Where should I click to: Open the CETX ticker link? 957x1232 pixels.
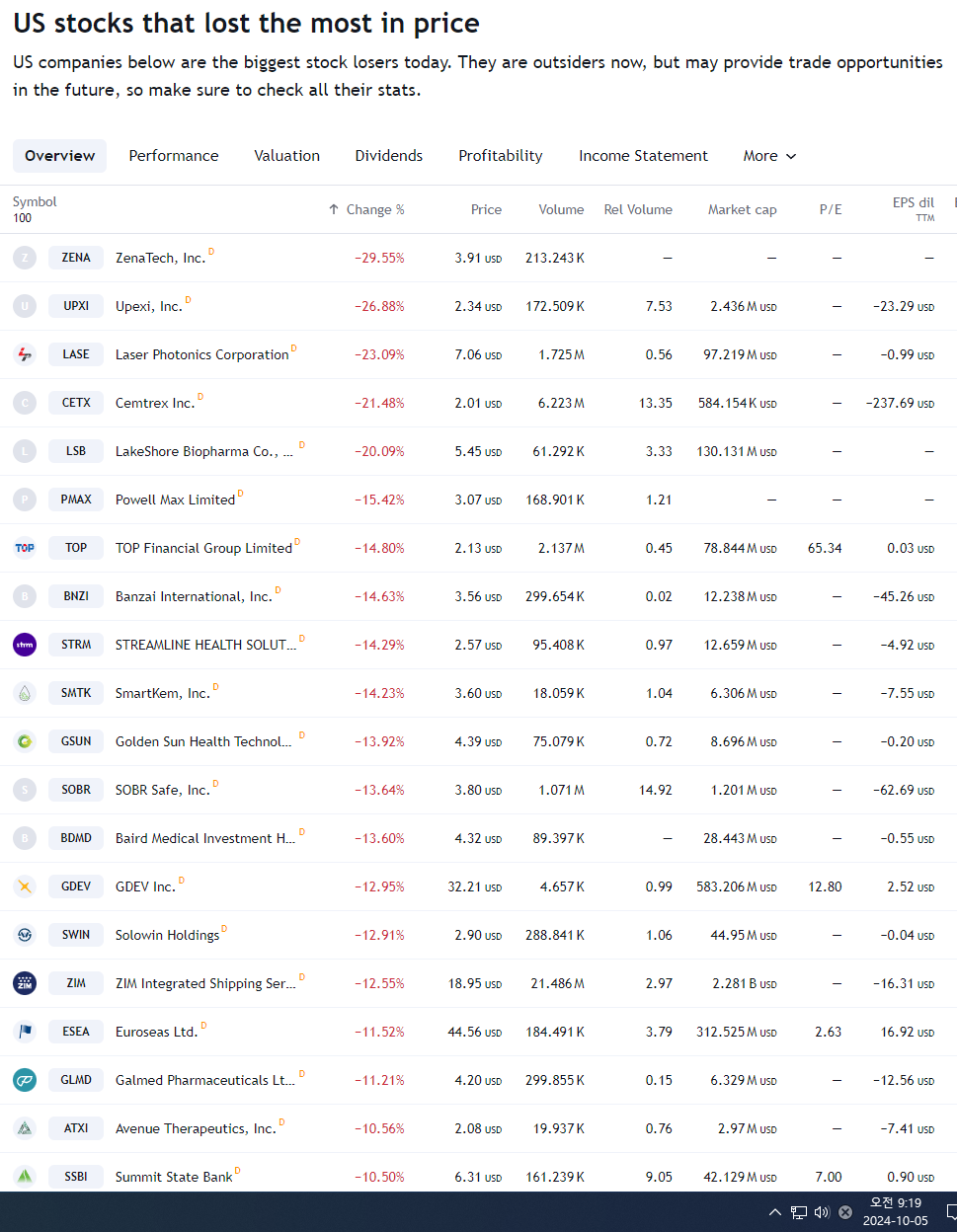(x=76, y=403)
